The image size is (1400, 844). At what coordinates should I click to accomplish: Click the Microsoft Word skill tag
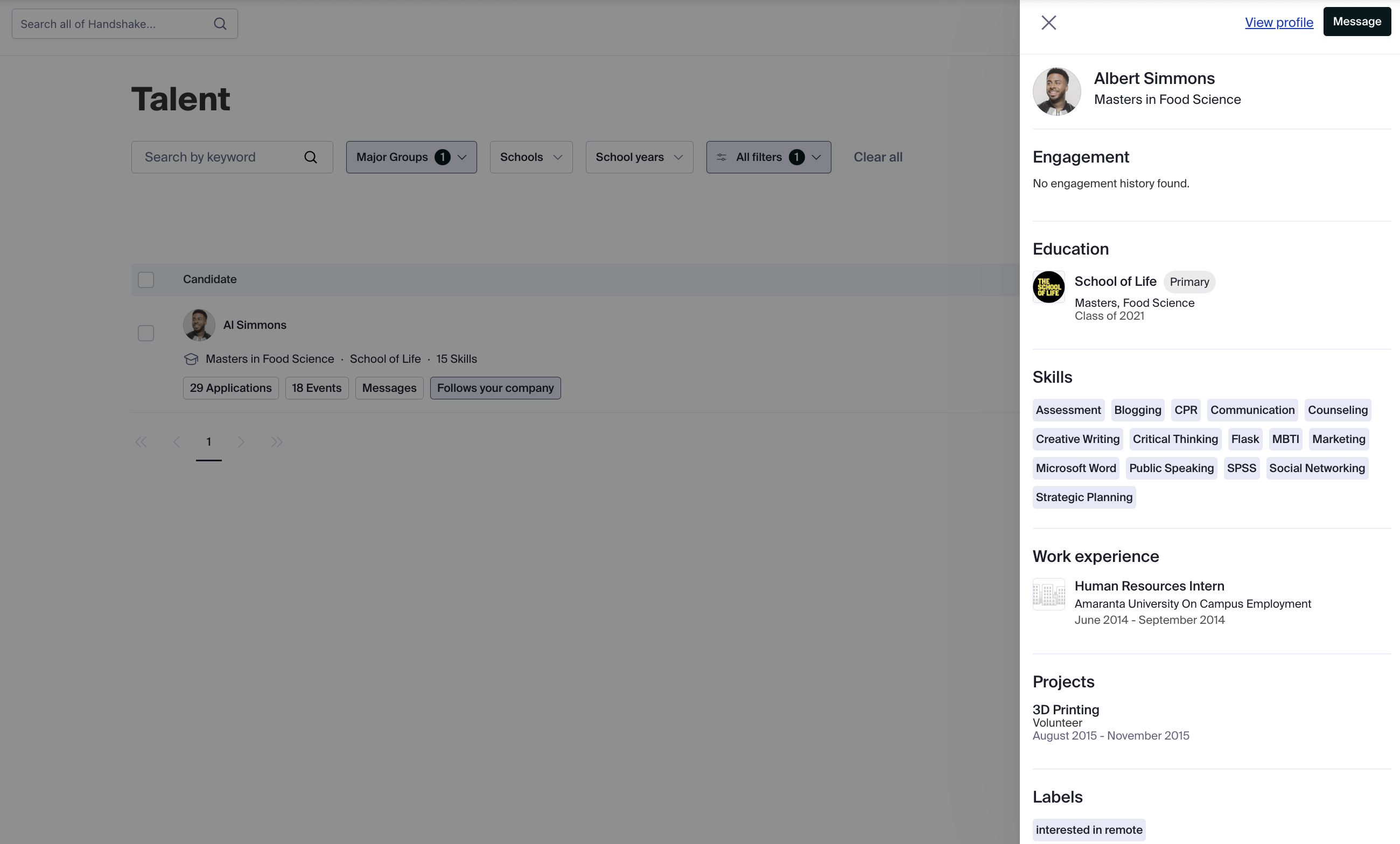1075,468
